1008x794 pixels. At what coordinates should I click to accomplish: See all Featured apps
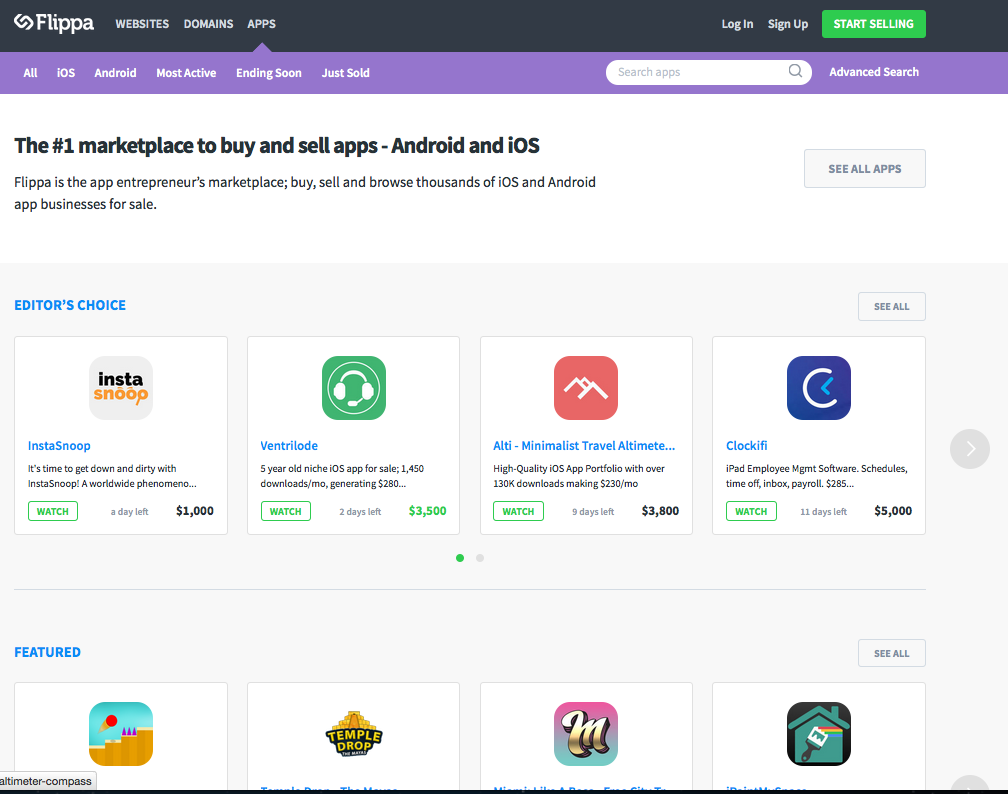tap(892, 653)
